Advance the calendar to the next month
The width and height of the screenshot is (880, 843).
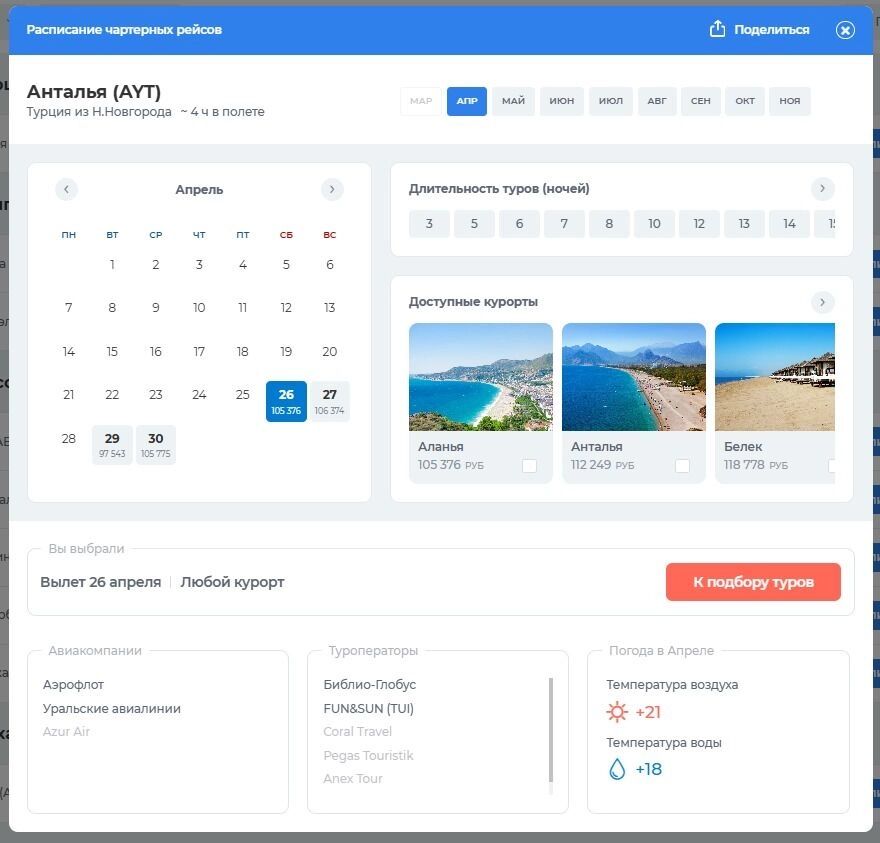coord(332,189)
